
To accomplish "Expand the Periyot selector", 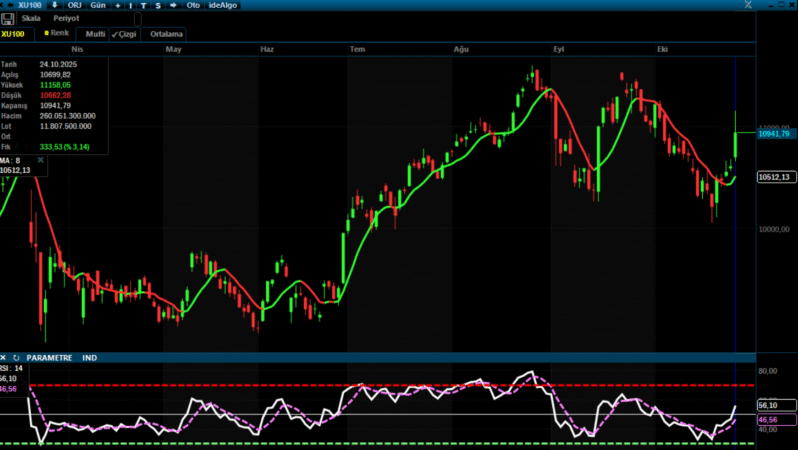I will pos(66,19).
